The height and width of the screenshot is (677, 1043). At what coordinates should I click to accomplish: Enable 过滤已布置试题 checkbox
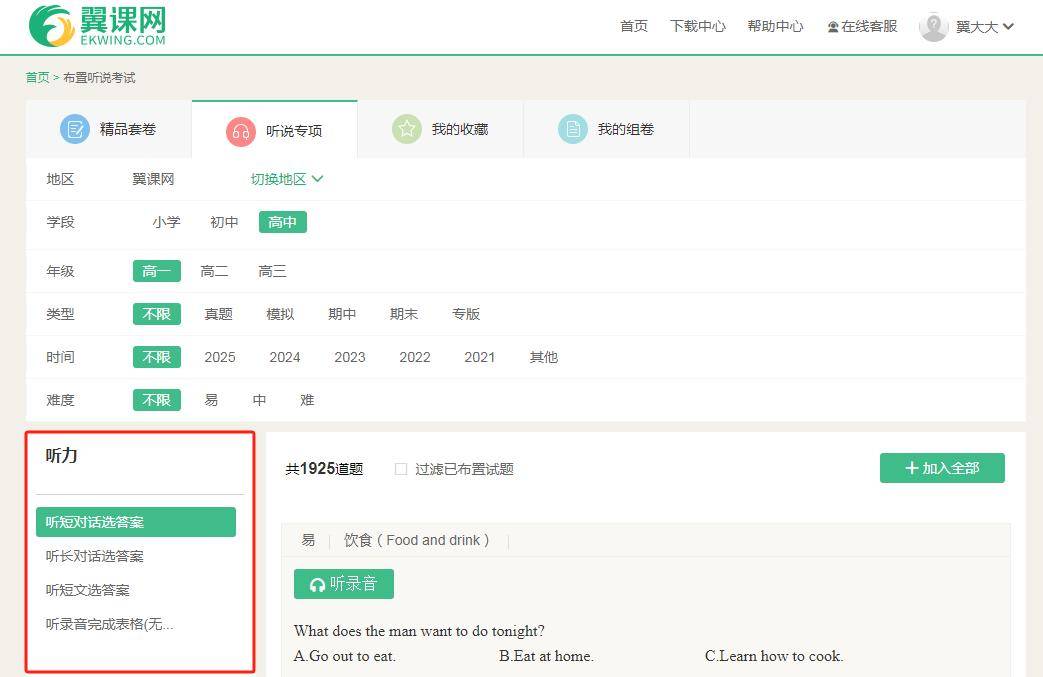401,469
